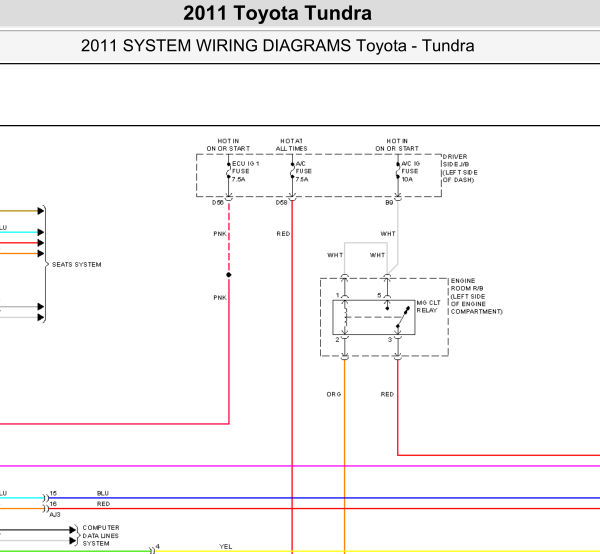Click pin number 16 at connector AJ3
600x554 pixels.
53,504
